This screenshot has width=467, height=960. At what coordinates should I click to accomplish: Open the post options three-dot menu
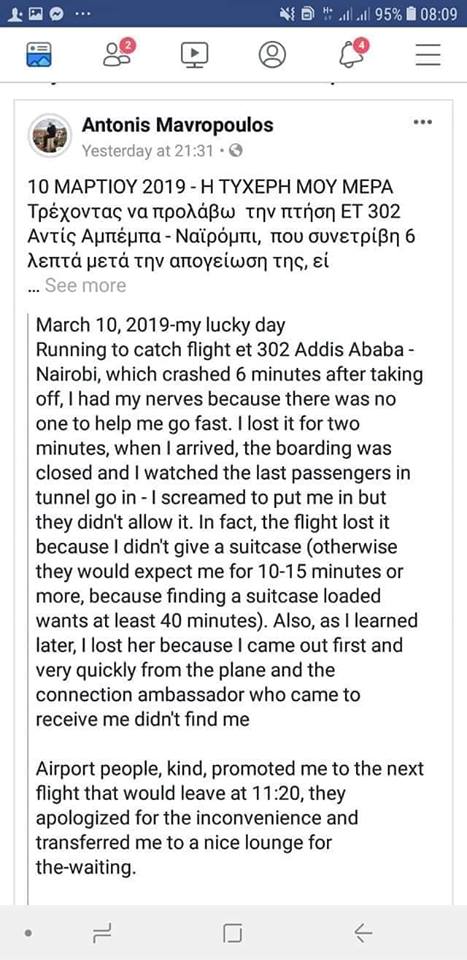pyautogui.click(x=423, y=122)
